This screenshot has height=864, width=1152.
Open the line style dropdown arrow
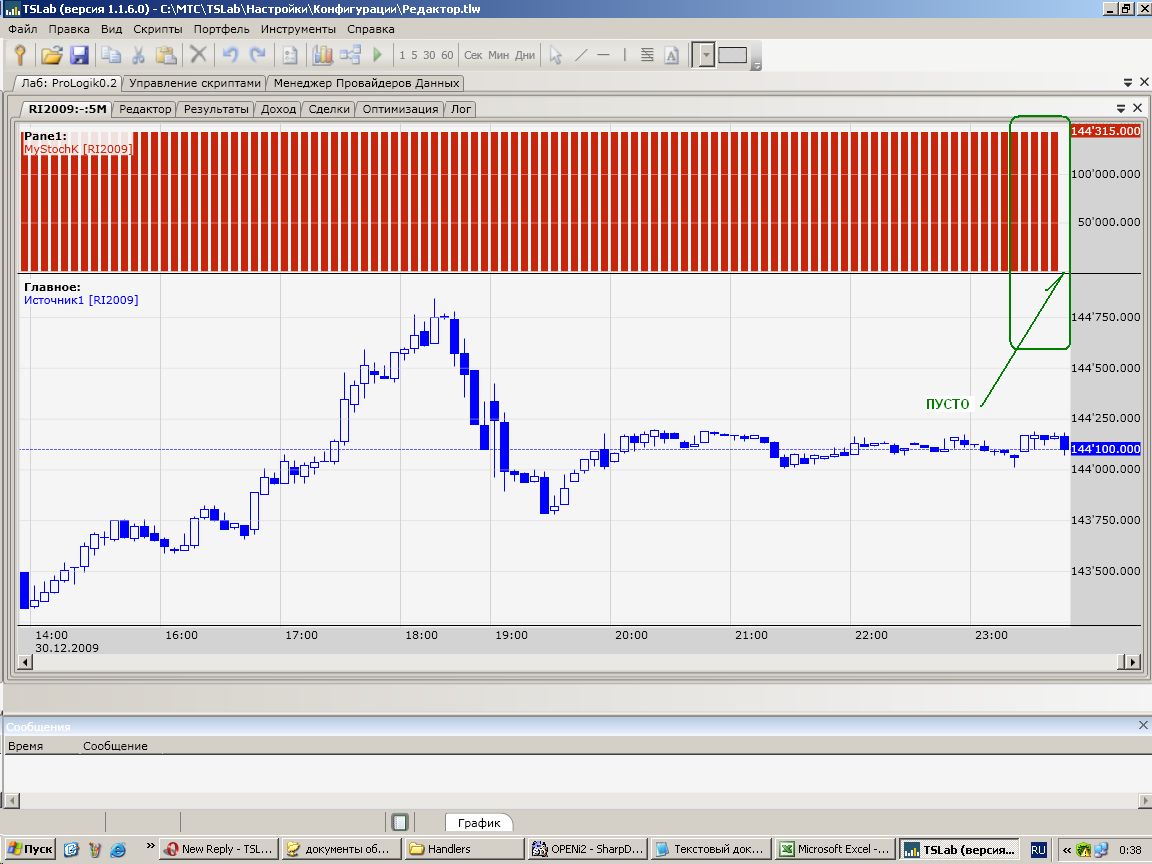click(x=705, y=55)
